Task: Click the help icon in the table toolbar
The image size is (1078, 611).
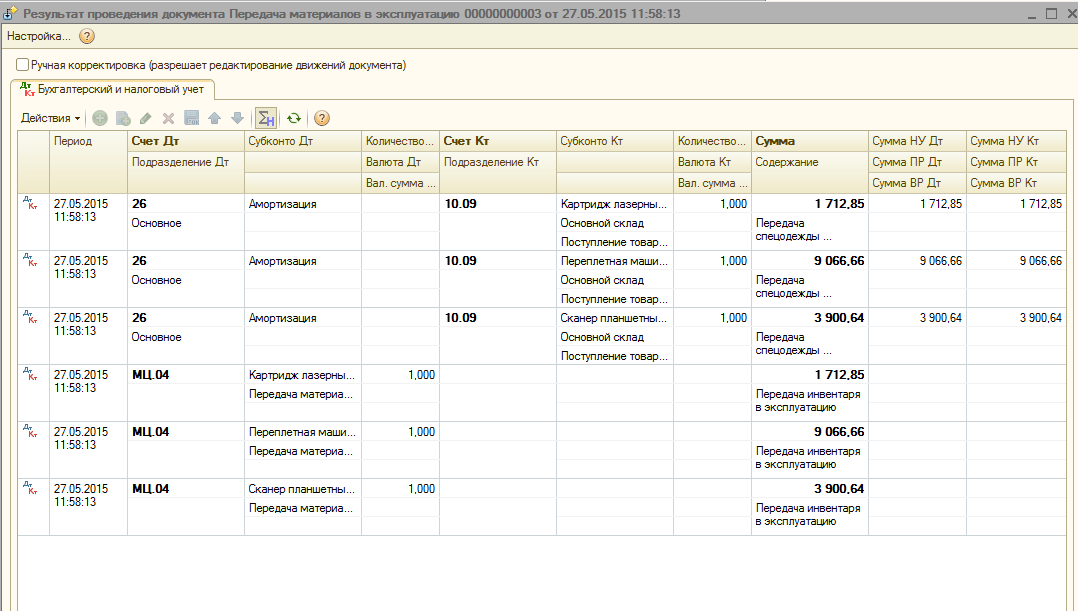Action: [322, 118]
